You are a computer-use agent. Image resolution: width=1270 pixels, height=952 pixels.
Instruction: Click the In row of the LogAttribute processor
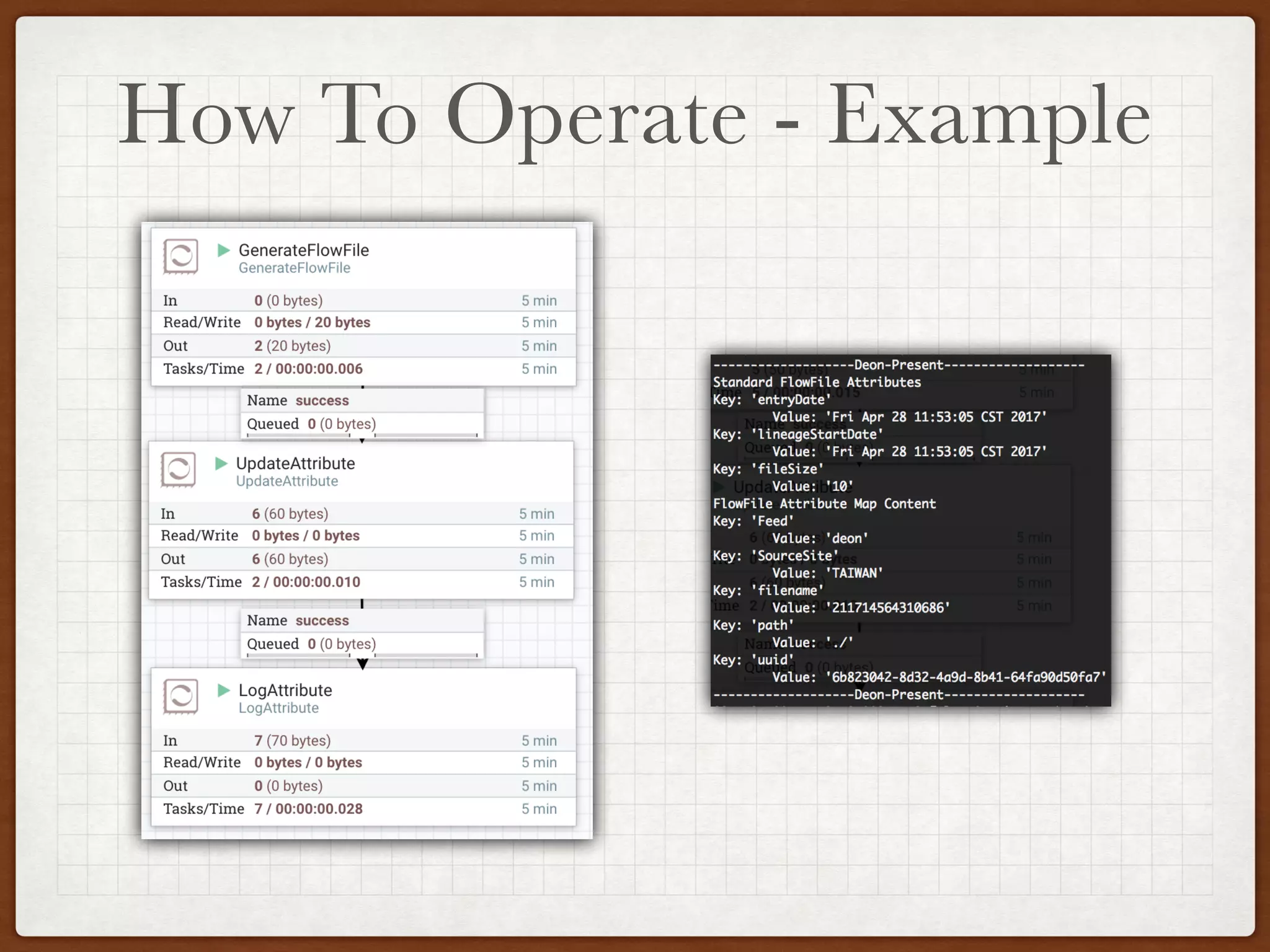(x=363, y=741)
